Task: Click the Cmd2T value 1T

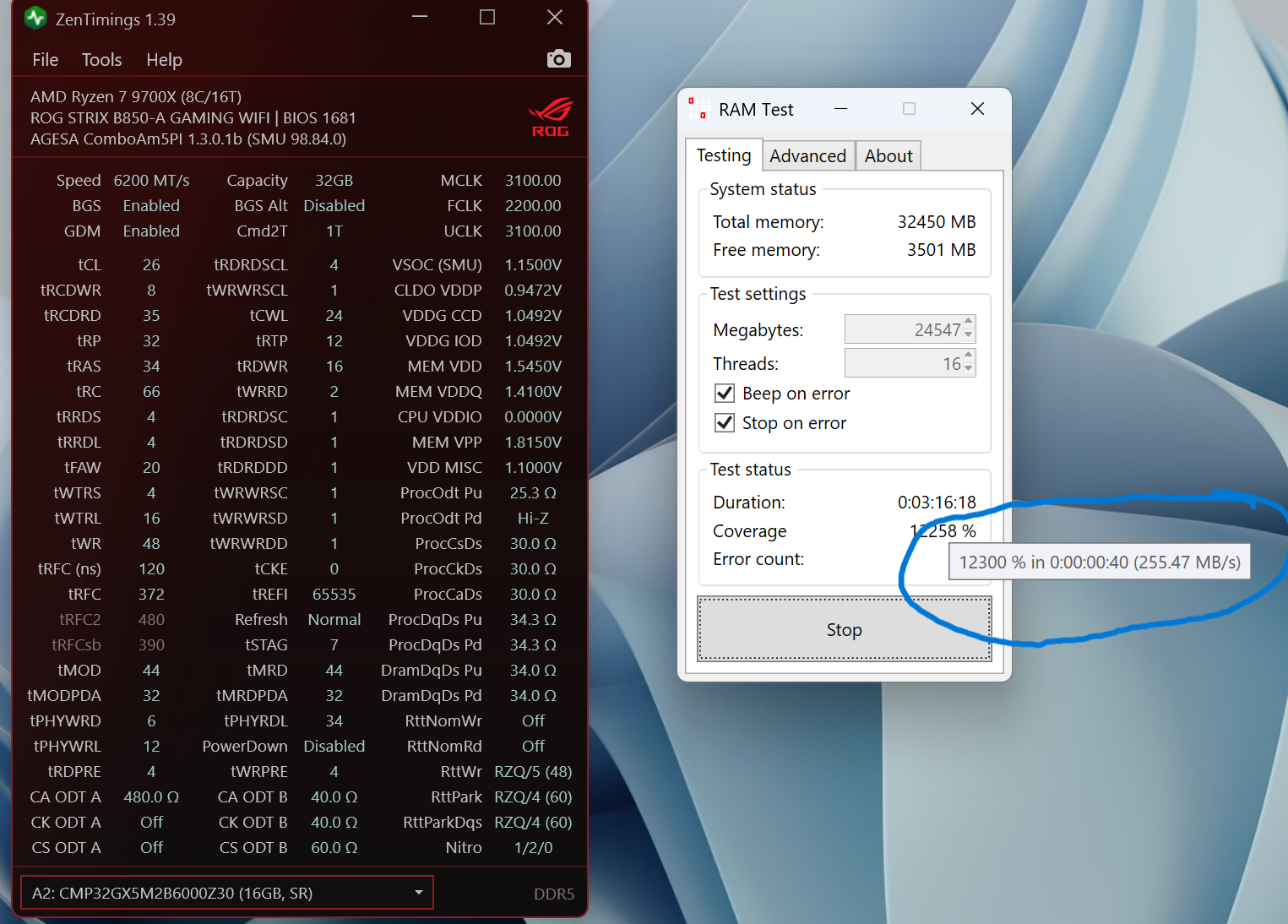Action: (334, 231)
